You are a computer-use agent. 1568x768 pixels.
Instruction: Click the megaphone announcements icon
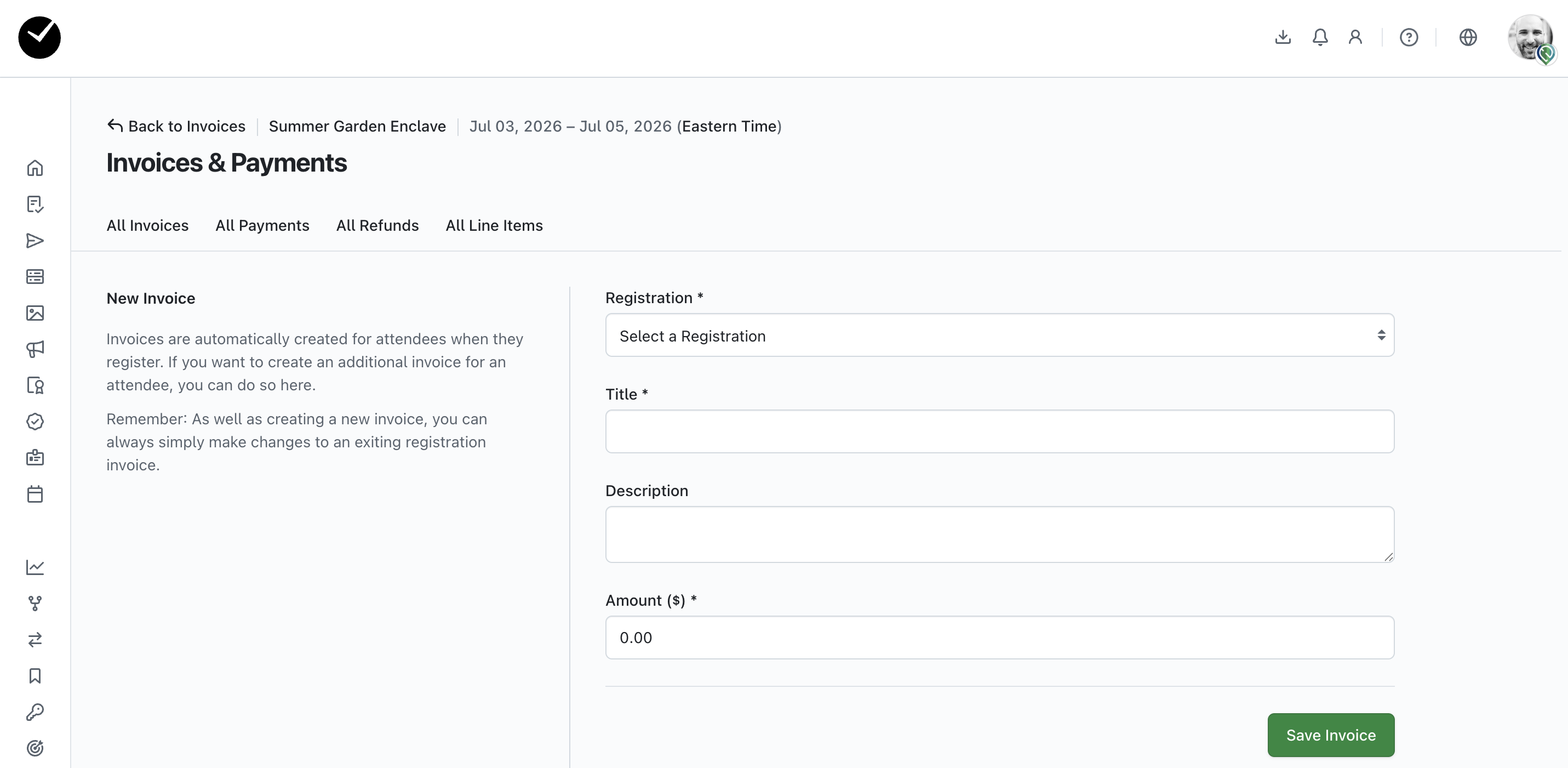click(35, 349)
